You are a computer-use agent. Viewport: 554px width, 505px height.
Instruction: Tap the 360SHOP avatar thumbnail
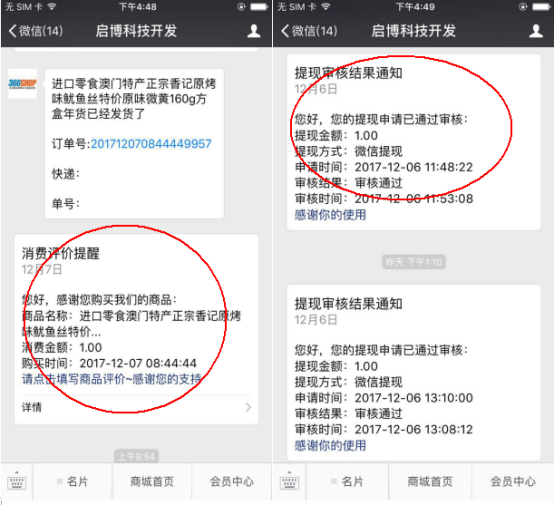(22, 84)
